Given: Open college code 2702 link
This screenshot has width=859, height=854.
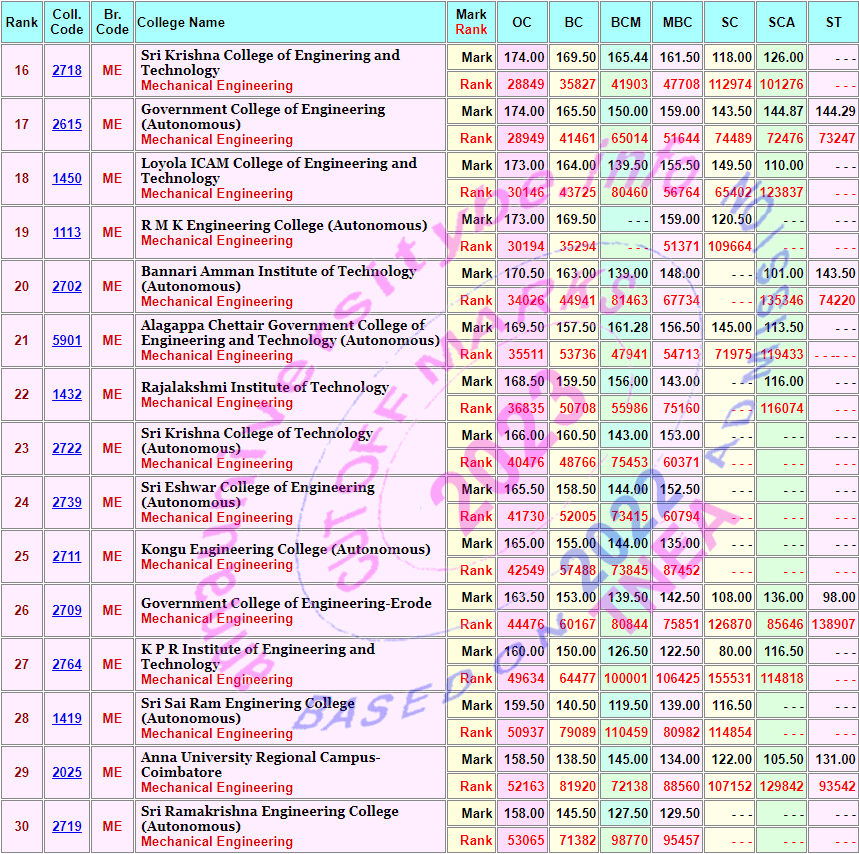Looking at the screenshot, I should [67, 286].
